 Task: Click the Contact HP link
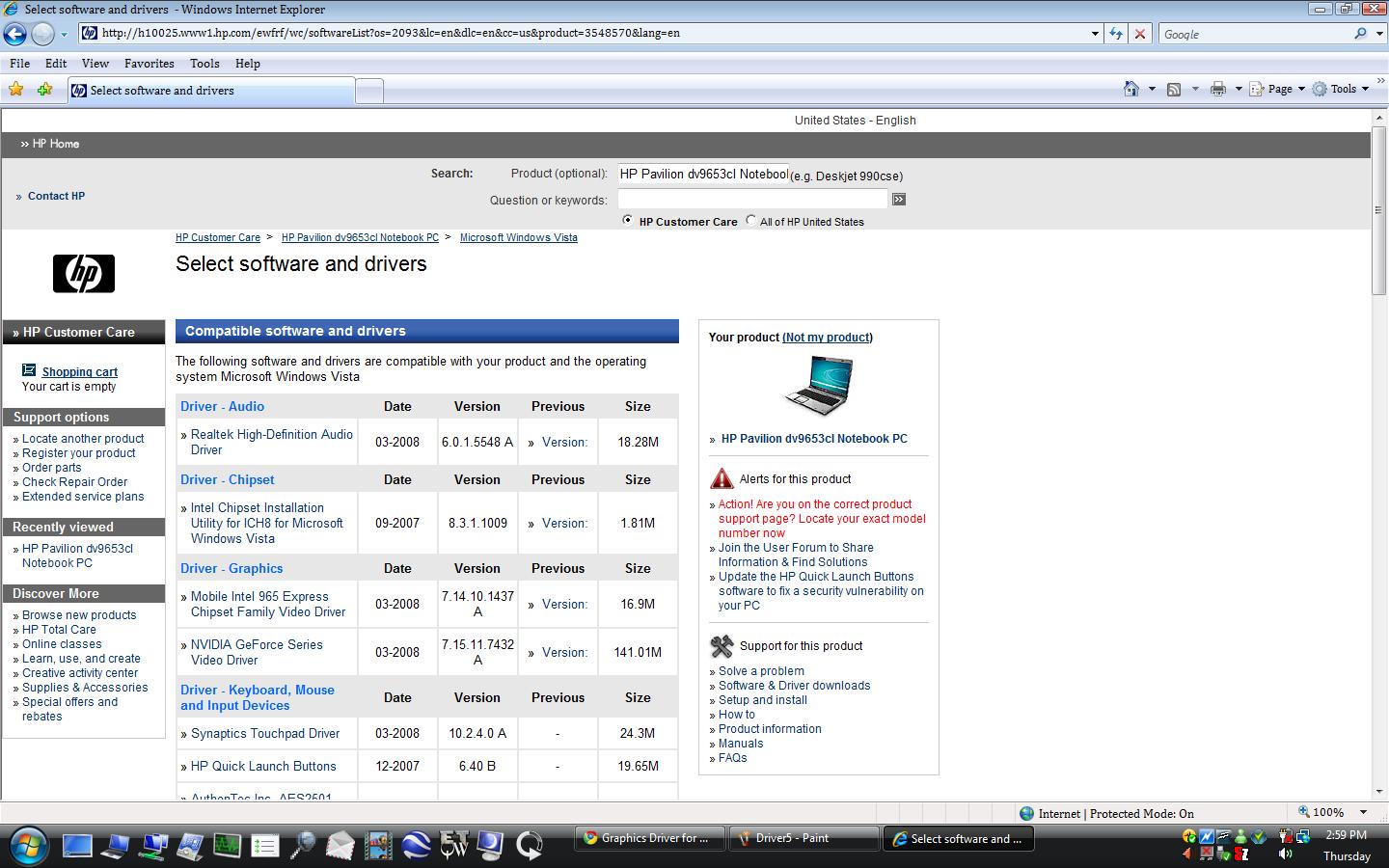(x=56, y=196)
